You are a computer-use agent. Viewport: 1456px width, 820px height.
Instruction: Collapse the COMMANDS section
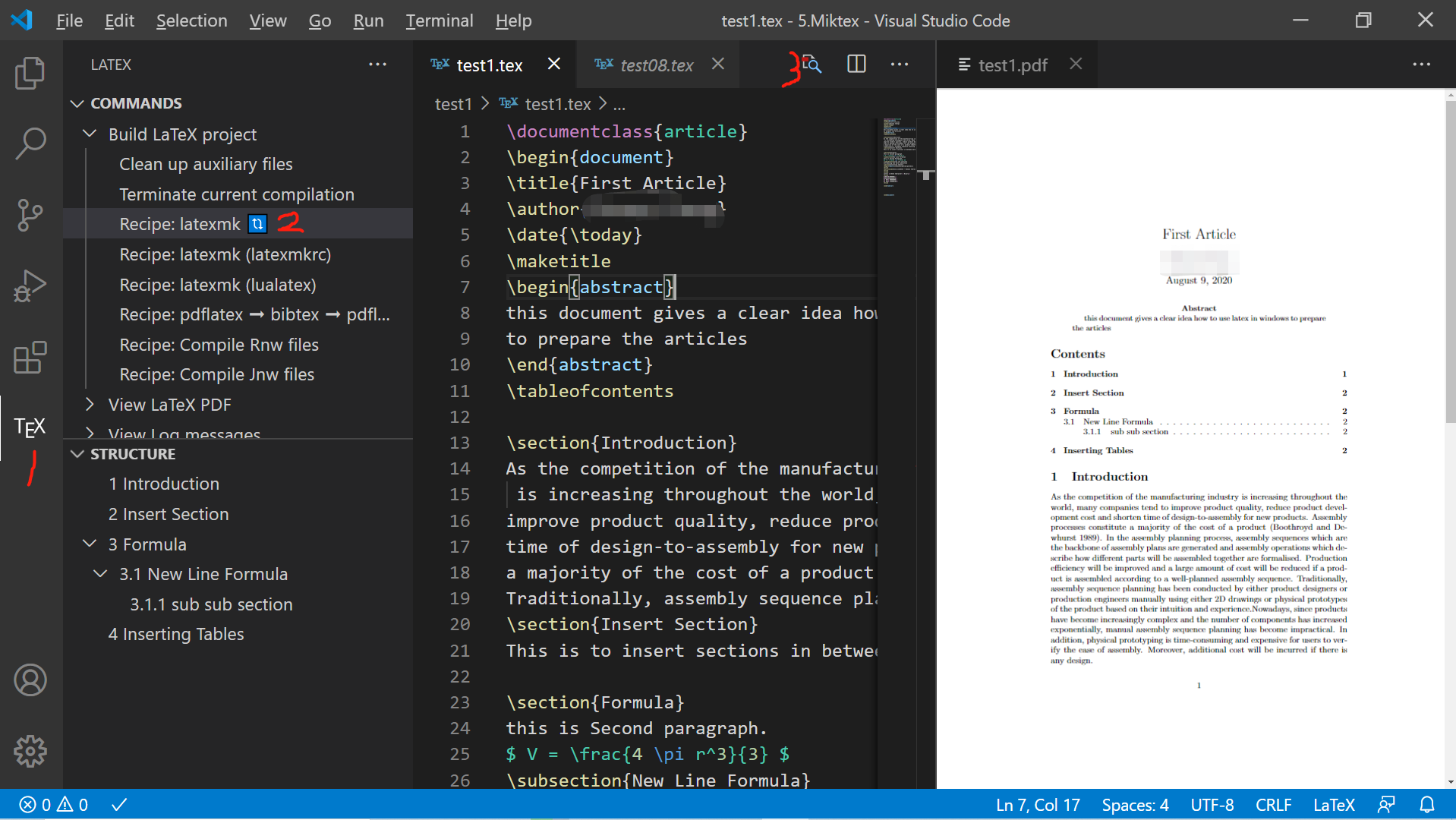[77, 102]
